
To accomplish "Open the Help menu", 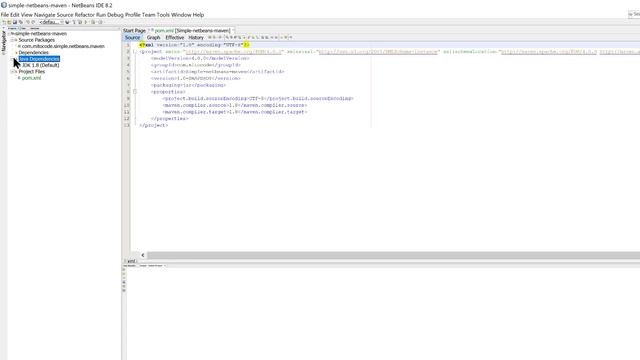I will tap(198, 15).
